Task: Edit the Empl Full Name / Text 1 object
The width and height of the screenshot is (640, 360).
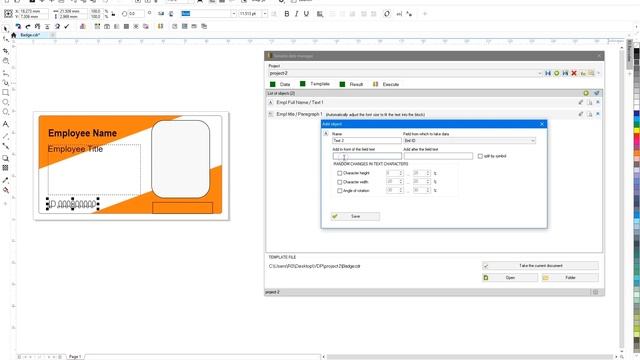Action: [580, 102]
